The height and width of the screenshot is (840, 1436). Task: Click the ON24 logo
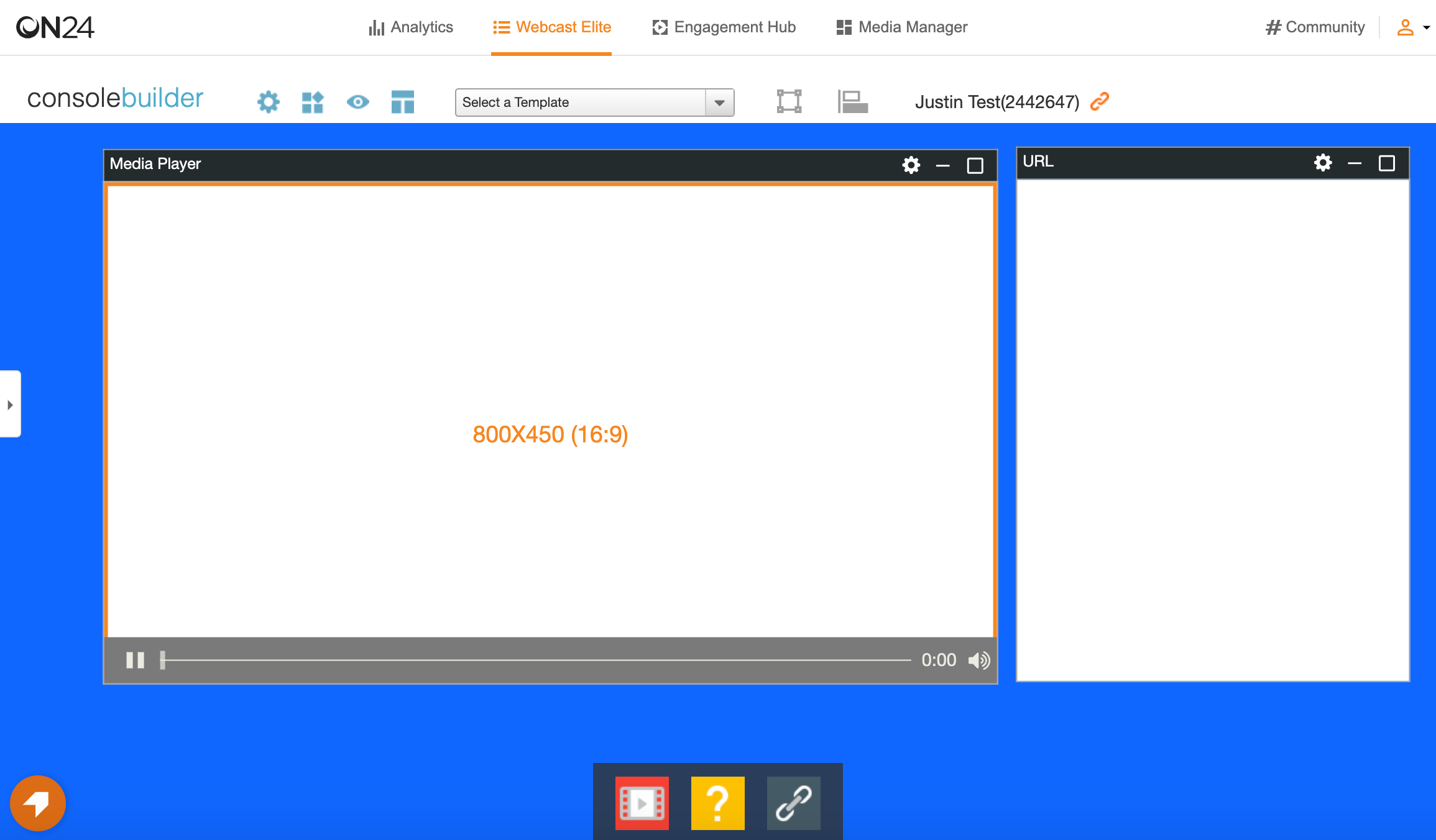coord(55,27)
